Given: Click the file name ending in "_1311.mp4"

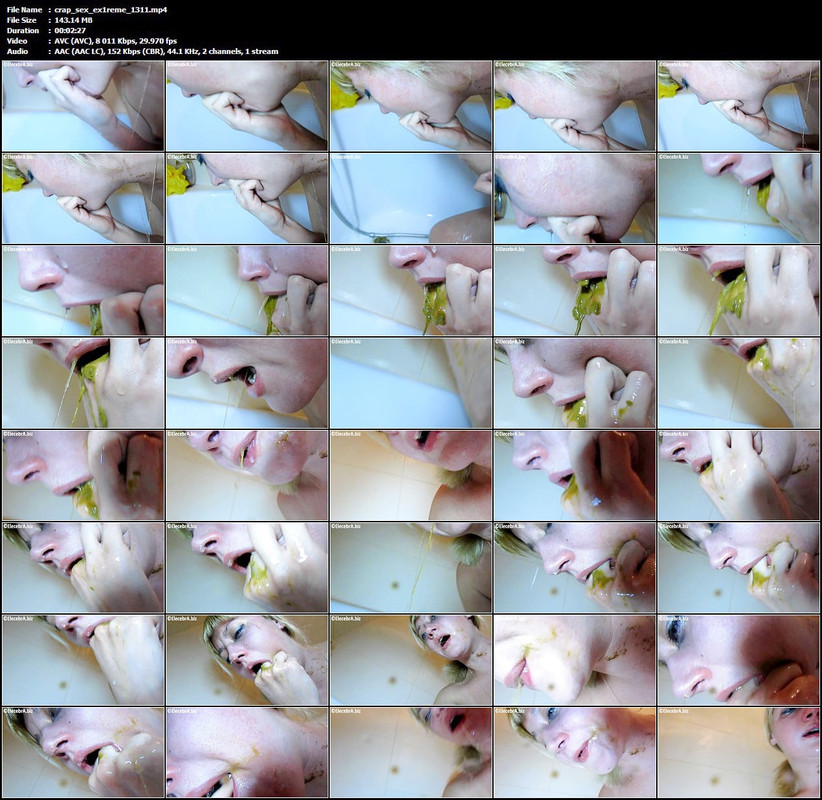Looking at the screenshot, I should click(x=111, y=9).
